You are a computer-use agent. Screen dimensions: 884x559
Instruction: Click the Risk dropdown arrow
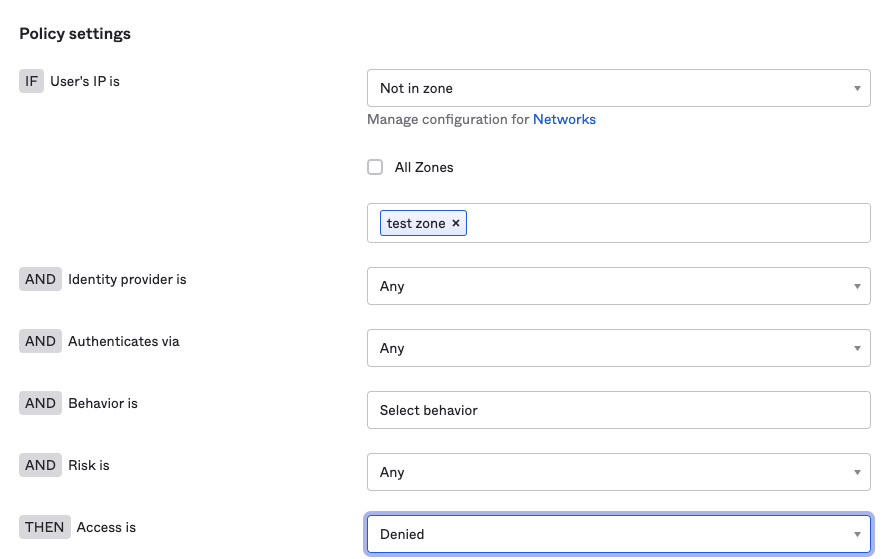(x=857, y=472)
